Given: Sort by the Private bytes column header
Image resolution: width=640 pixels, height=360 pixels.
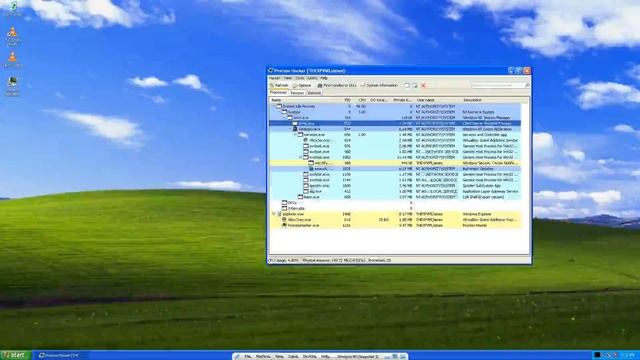Looking at the screenshot, I should click(x=402, y=100).
